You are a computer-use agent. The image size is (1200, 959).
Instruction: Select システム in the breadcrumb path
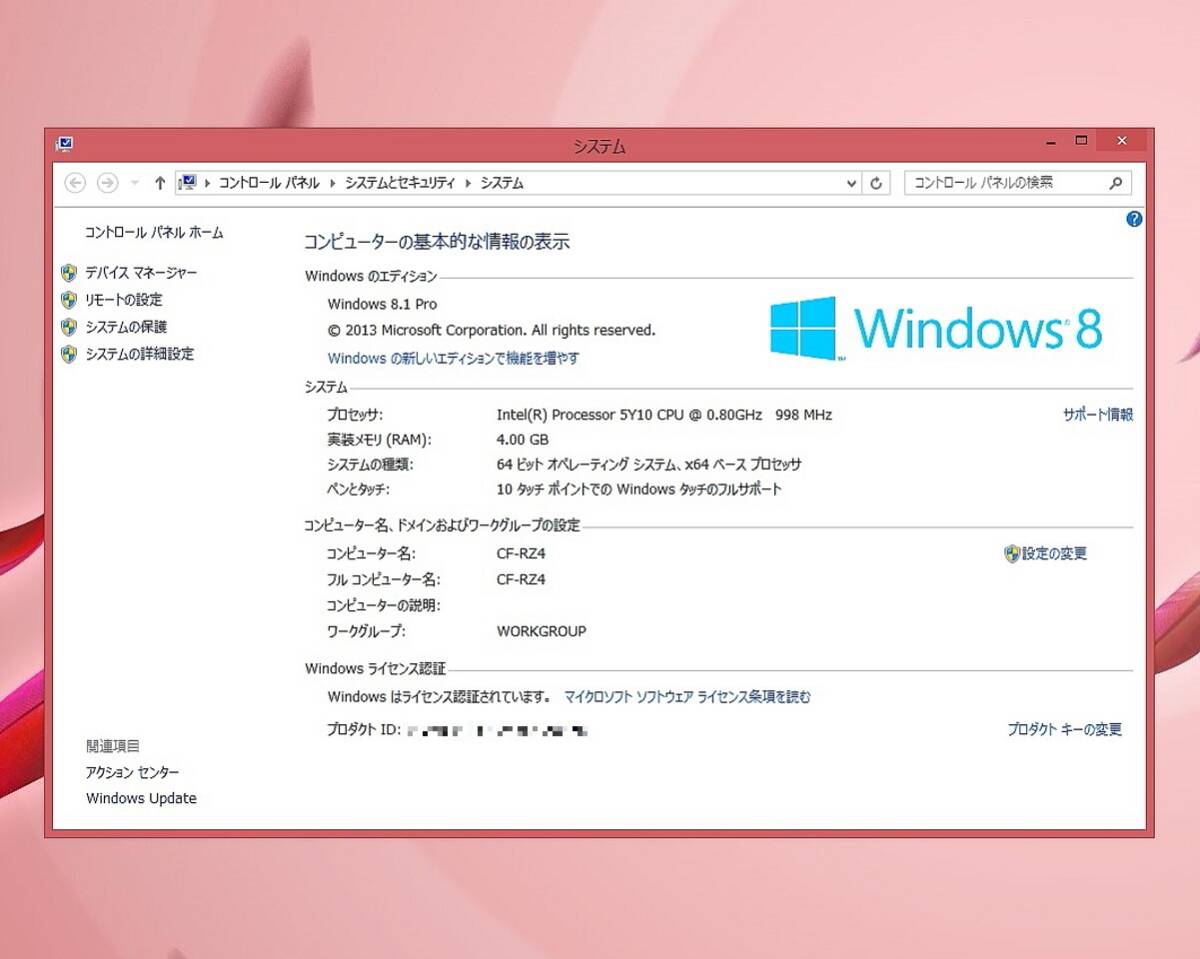[502, 183]
